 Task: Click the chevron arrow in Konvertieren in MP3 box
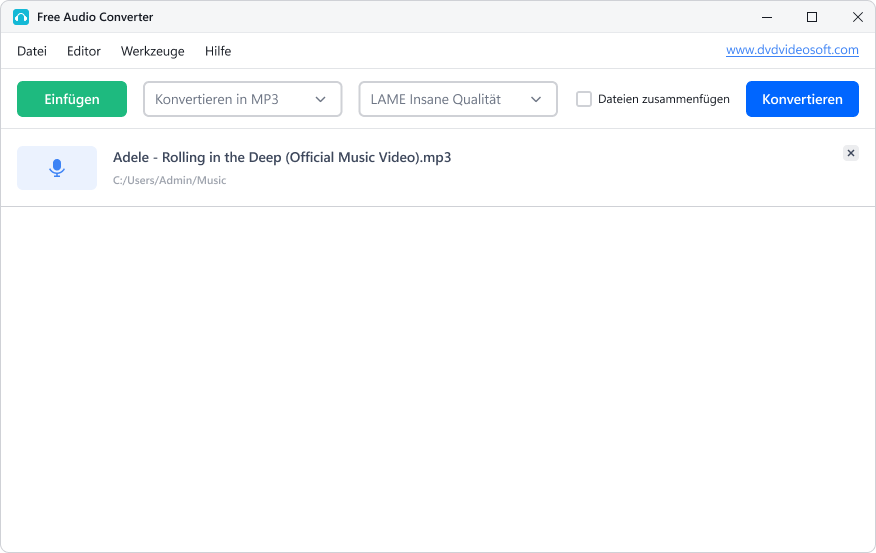[321, 99]
